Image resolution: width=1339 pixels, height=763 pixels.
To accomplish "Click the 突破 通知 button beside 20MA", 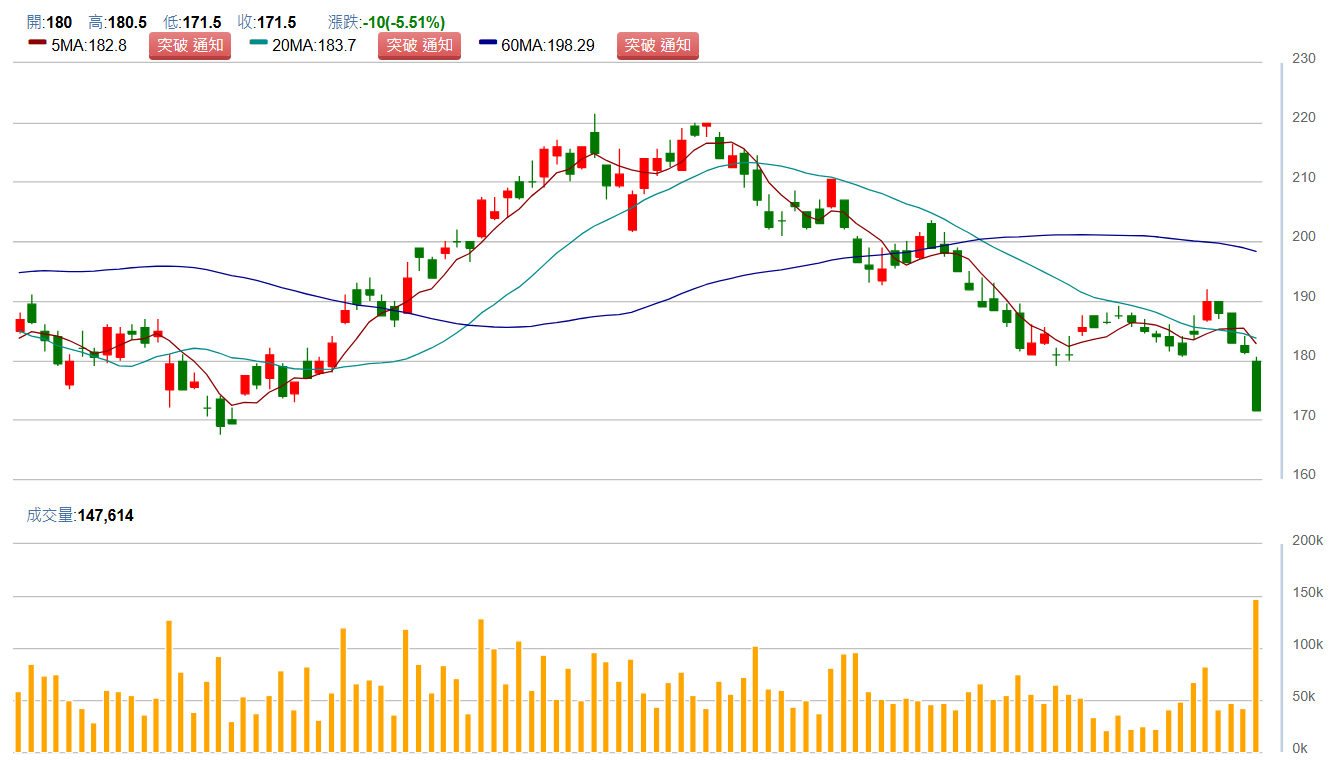I will pos(419,45).
